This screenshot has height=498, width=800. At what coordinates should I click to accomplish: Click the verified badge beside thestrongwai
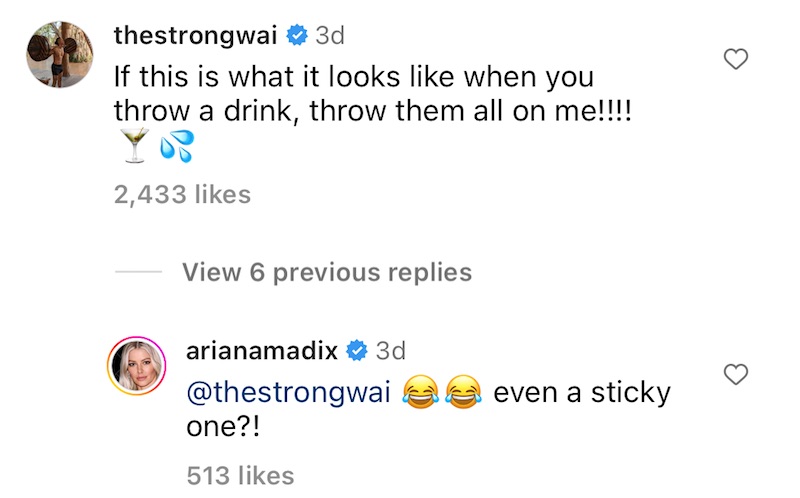[296, 36]
